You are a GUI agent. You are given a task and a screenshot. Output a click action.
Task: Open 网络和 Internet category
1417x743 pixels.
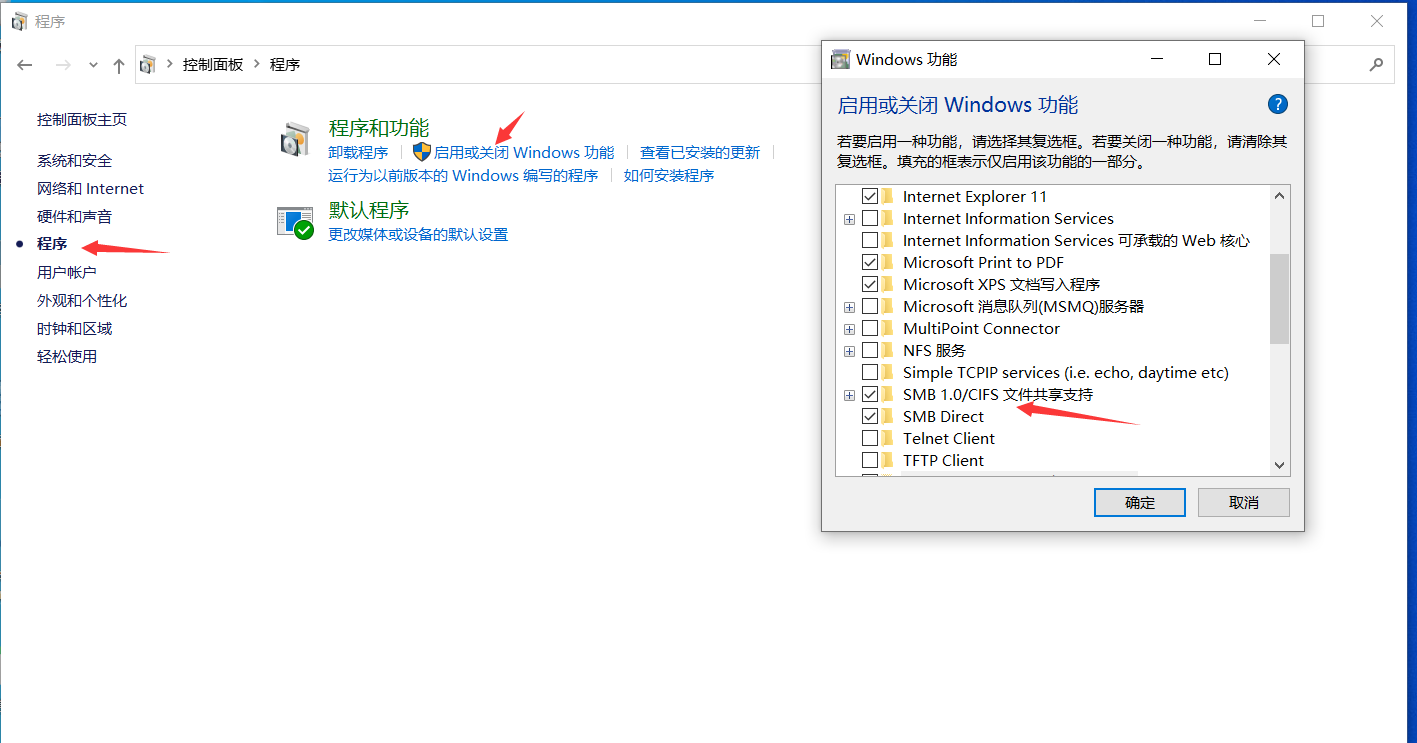point(91,188)
